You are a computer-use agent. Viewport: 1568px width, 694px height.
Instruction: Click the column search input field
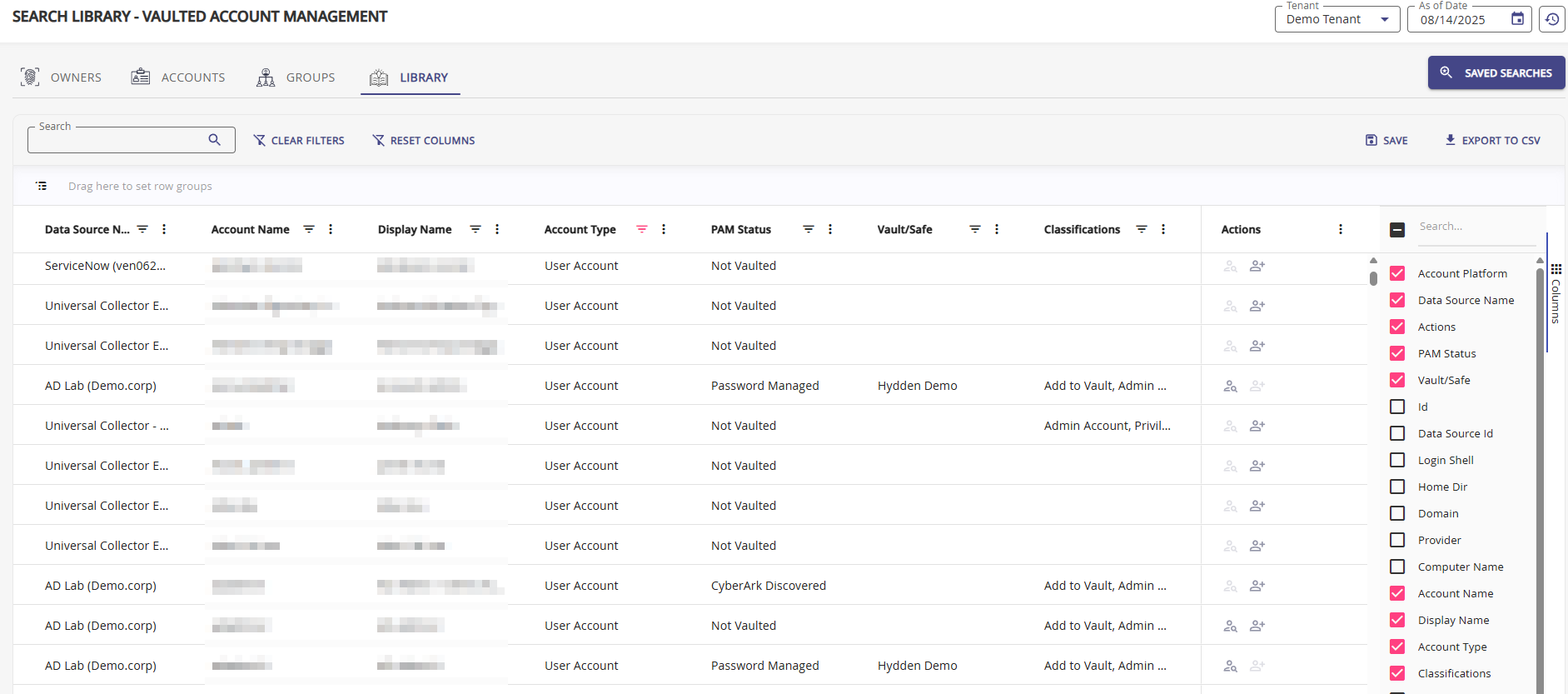click(x=1476, y=227)
